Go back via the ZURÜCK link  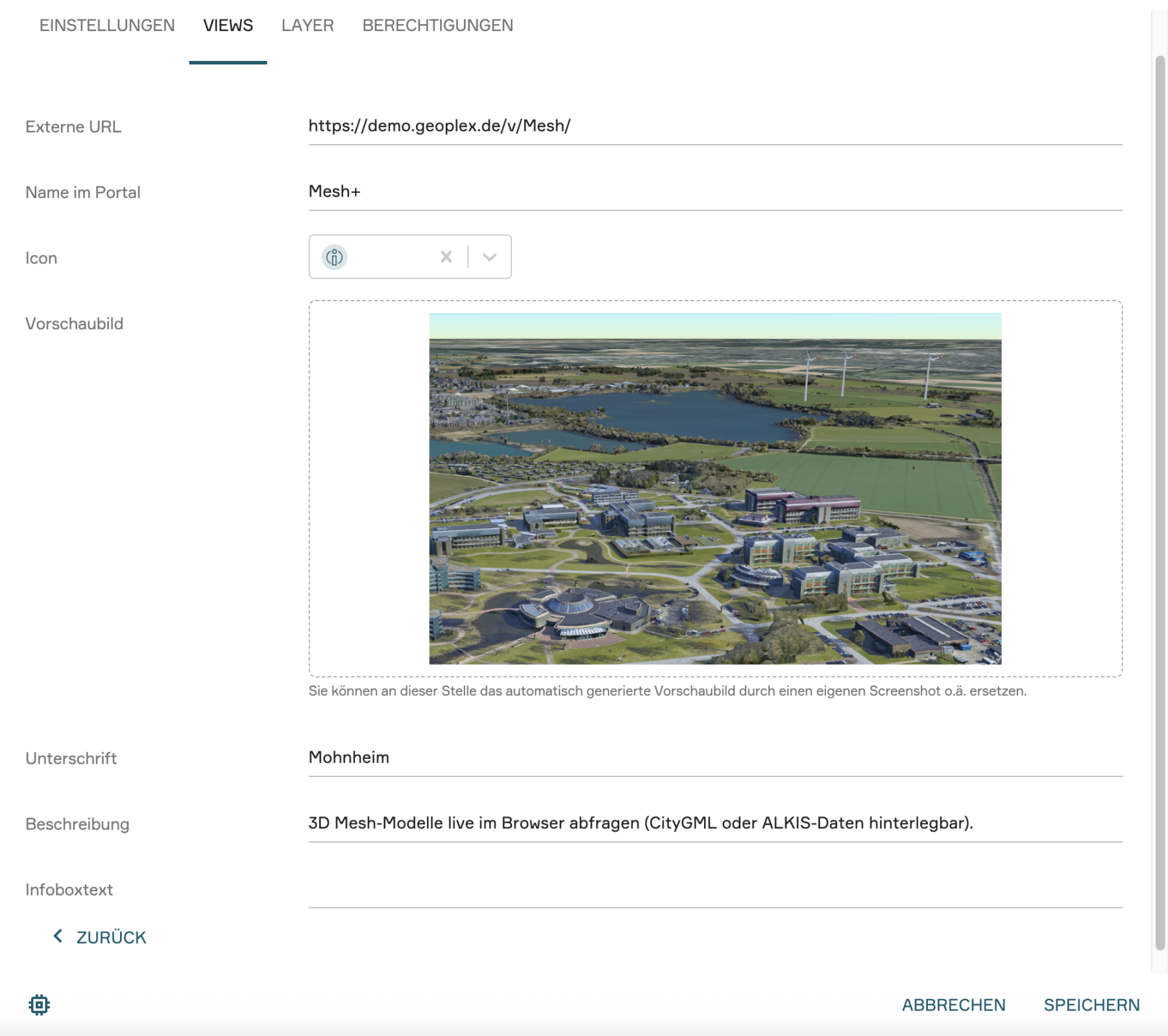pyautogui.click(x=111, y=937)
